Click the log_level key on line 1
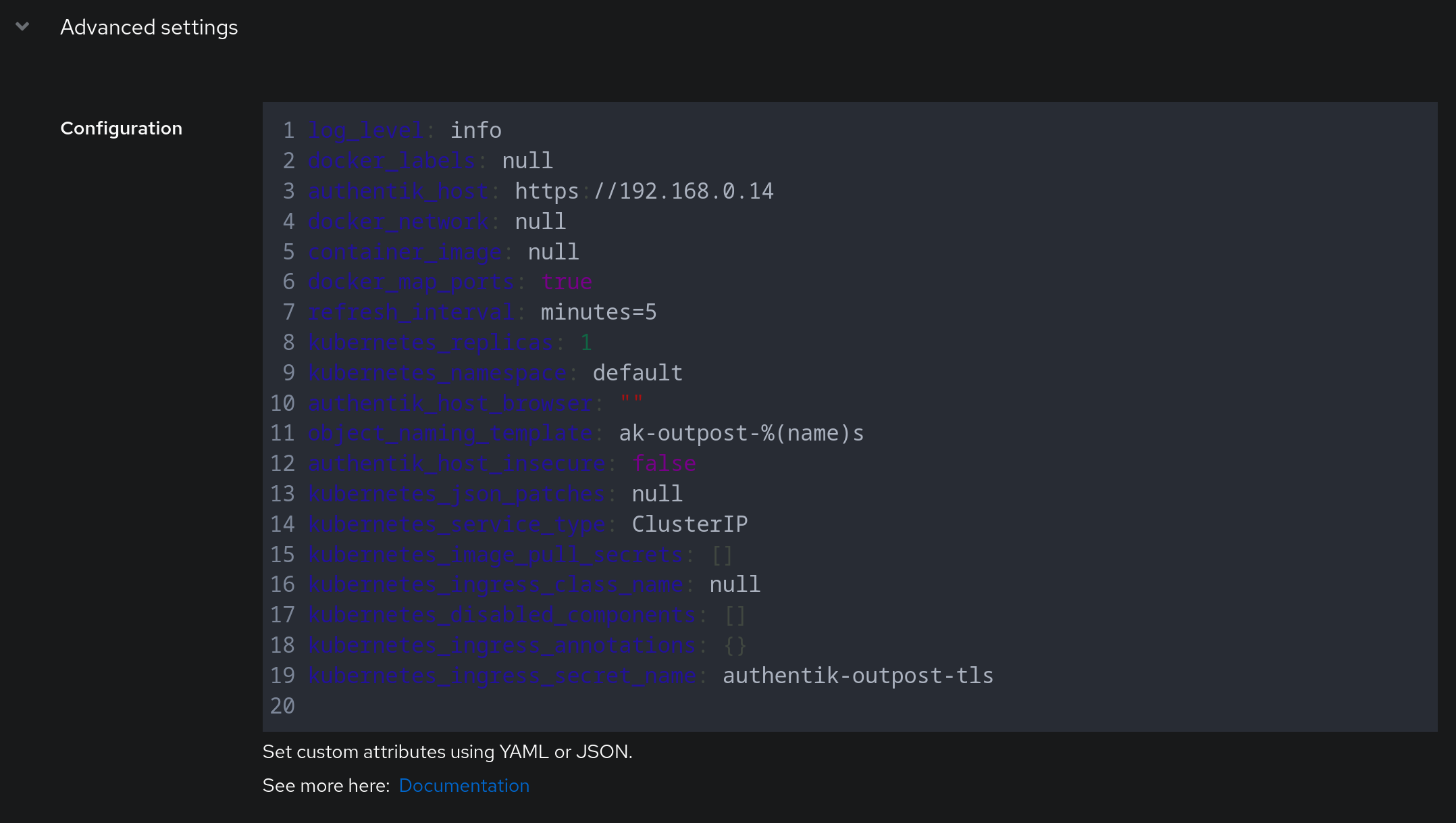The height and width of the screenshot is (823, 1456). click(x=366, y=130)
